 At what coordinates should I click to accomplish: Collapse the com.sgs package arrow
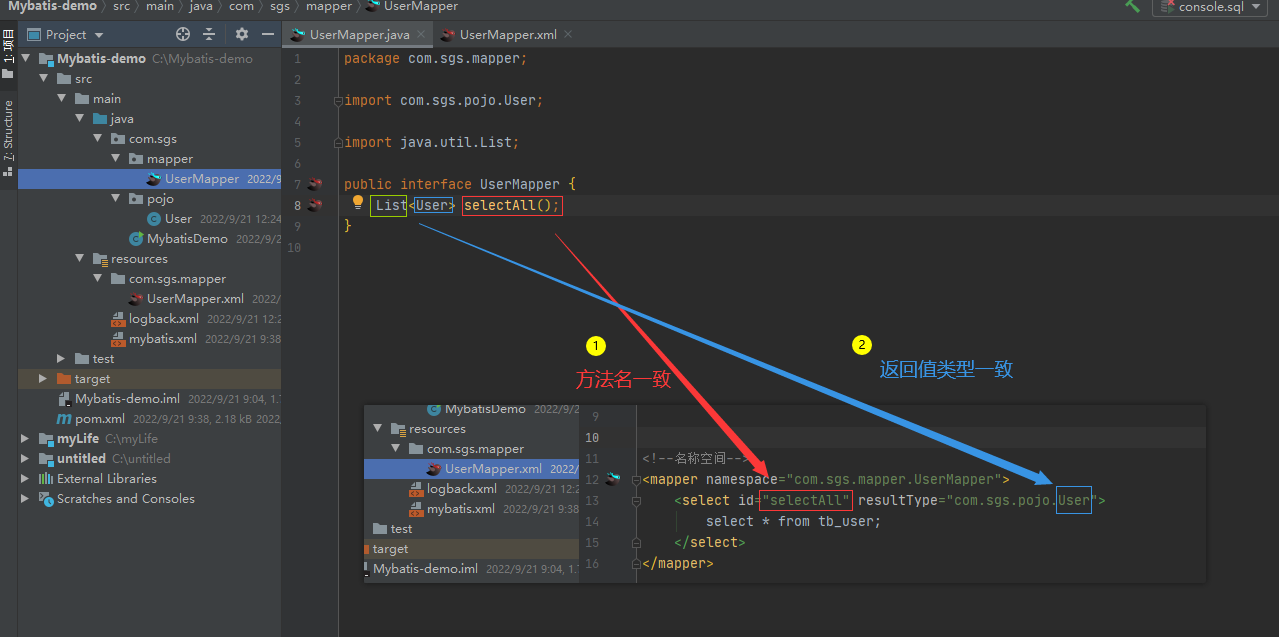pyautogui.click(x=97, y=138)
